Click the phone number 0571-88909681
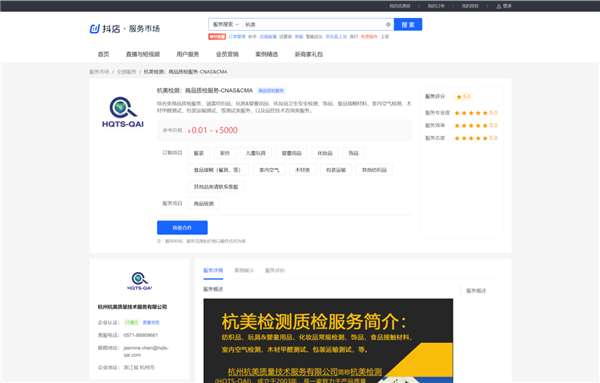 coord(141,335)
